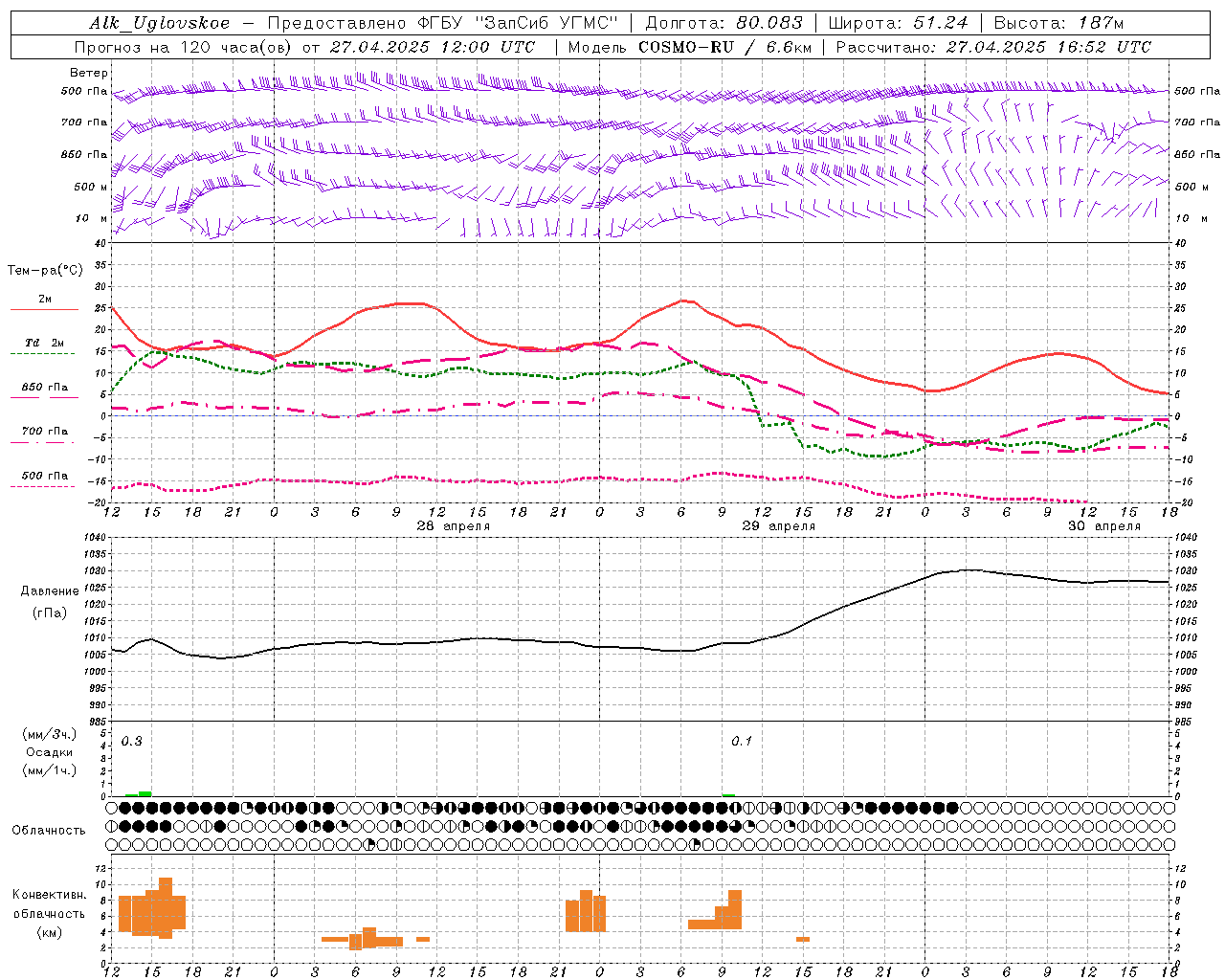Screen dimensions: 1225x980
Task: Select the 'Широта: 51.24' latitude value
Action: pos(898,23)
